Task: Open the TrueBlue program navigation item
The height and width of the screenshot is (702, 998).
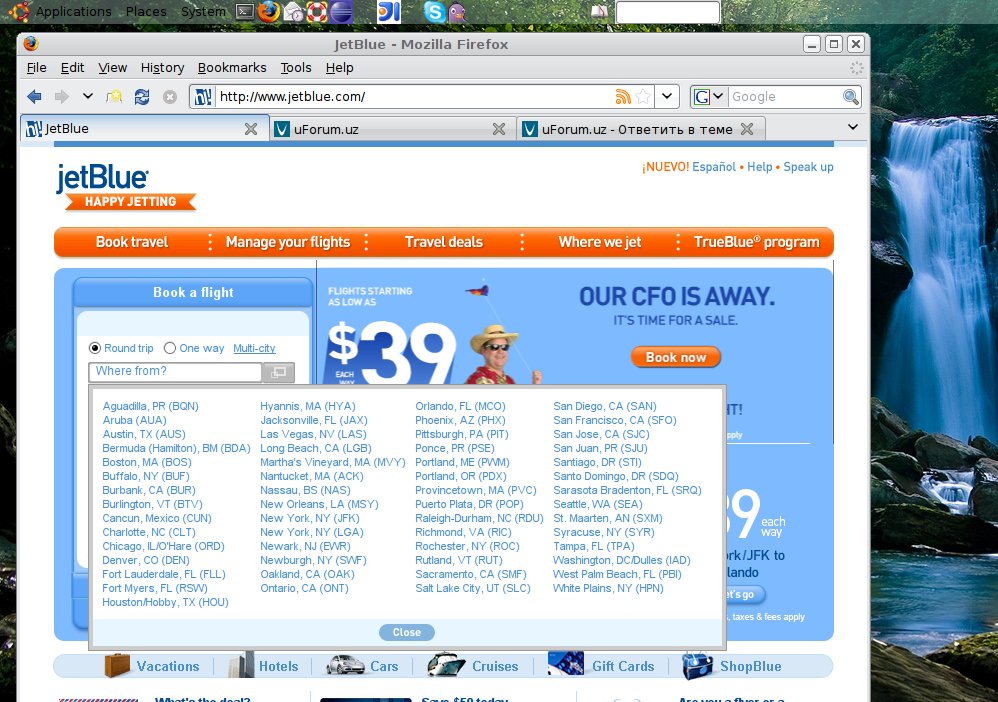Action: [x=756, y=242]
